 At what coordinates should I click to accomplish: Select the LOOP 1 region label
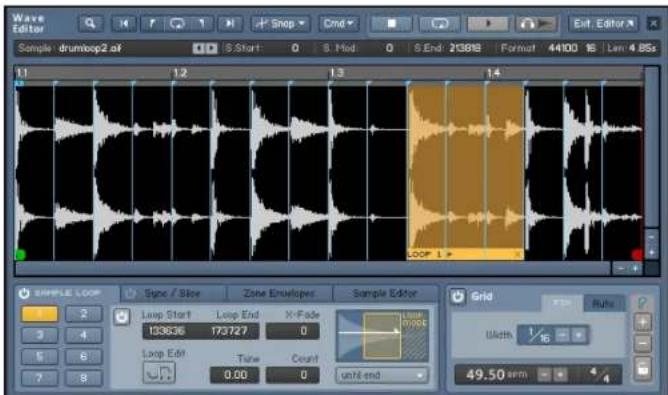tap(465, 254)
